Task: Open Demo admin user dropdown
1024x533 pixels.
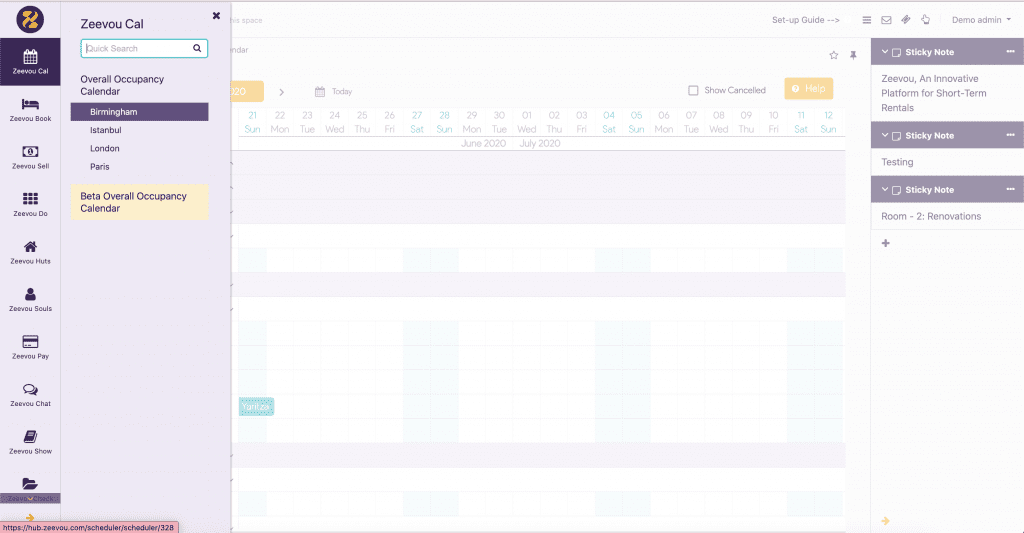Action: (981, 20)
